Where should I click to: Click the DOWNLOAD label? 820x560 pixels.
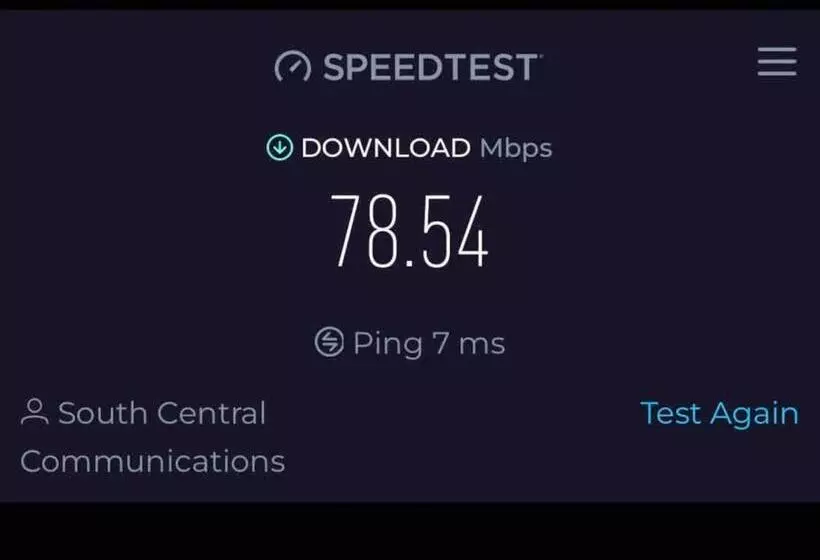(386, 148)
